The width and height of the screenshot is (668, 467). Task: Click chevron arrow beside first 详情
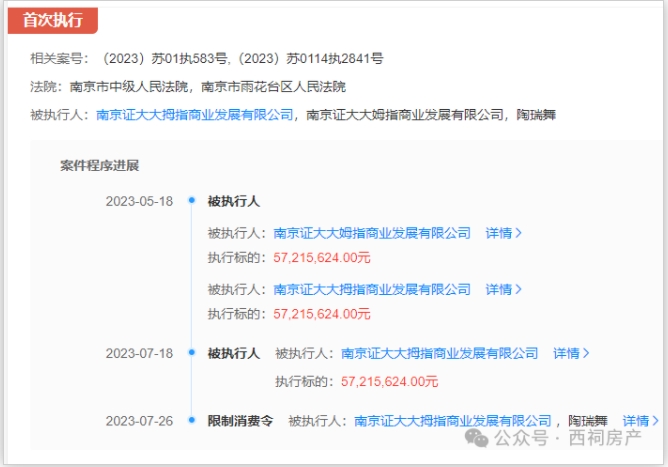[x=518, y=233]
